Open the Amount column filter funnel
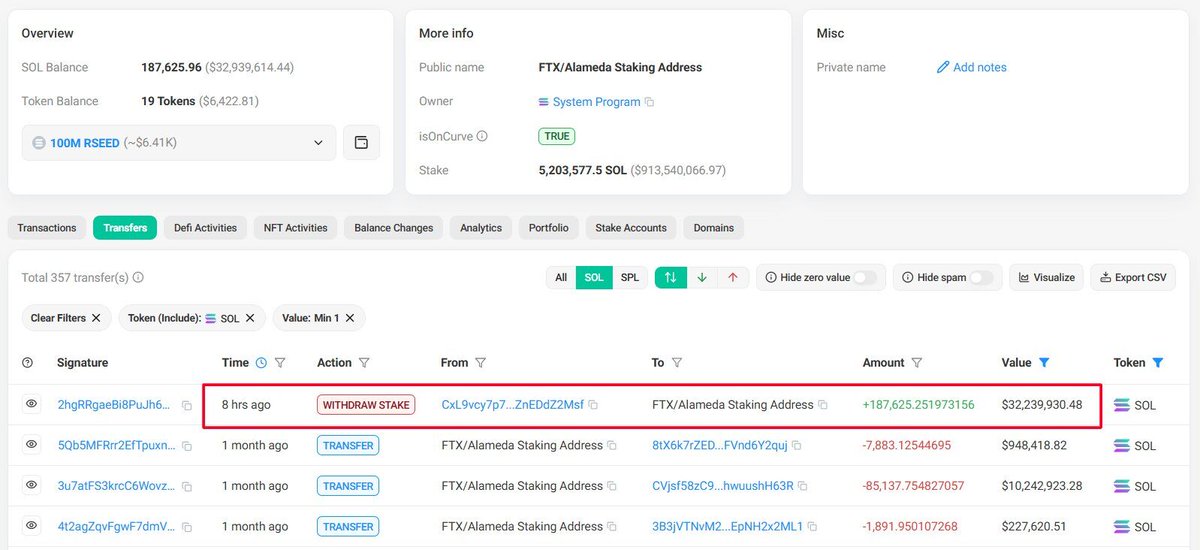The width and height of the screenshot is (1200, 550). pos(917,363)
